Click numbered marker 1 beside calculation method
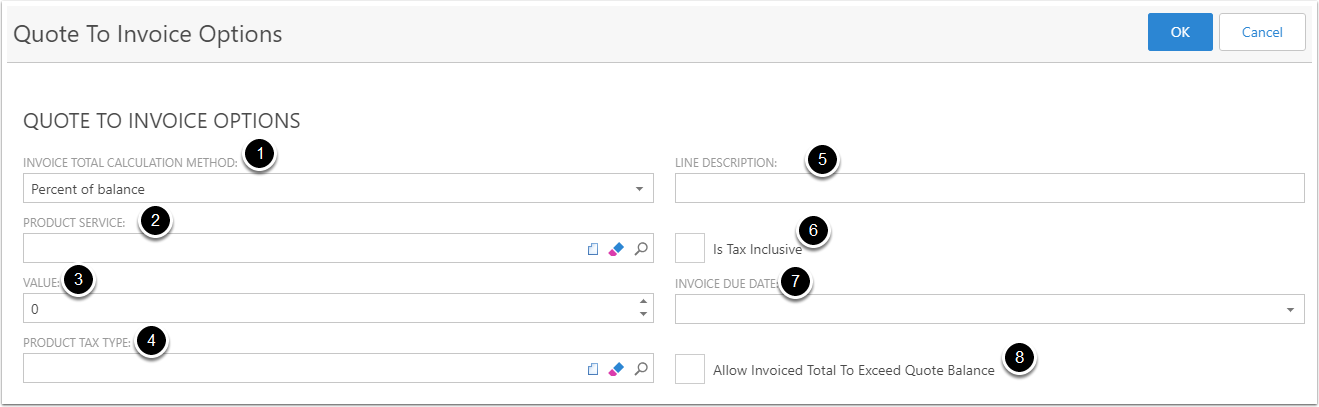This screenshot has height=407, width=1319. tap(260, 155)
